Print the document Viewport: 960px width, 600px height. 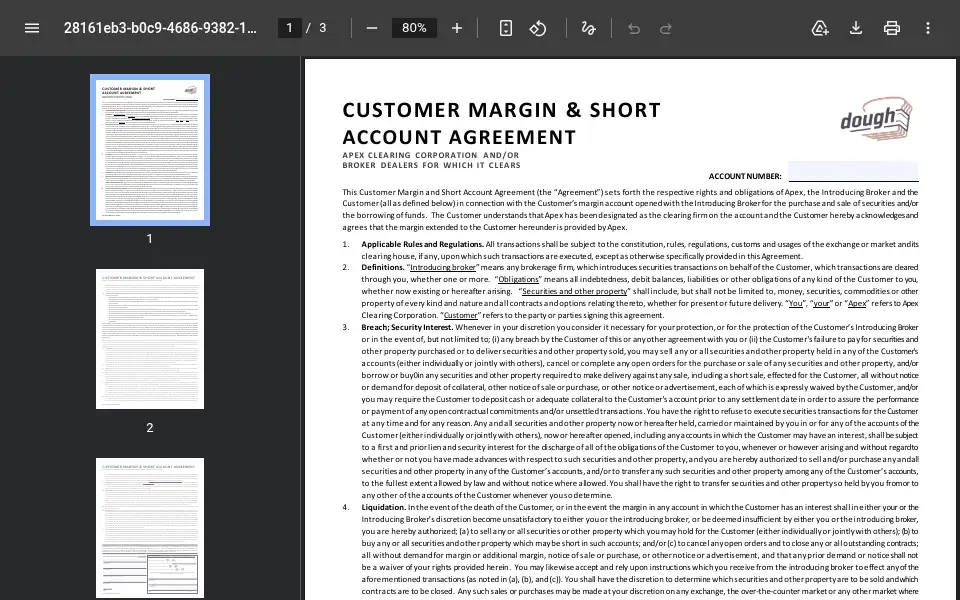tap(891, 28)
